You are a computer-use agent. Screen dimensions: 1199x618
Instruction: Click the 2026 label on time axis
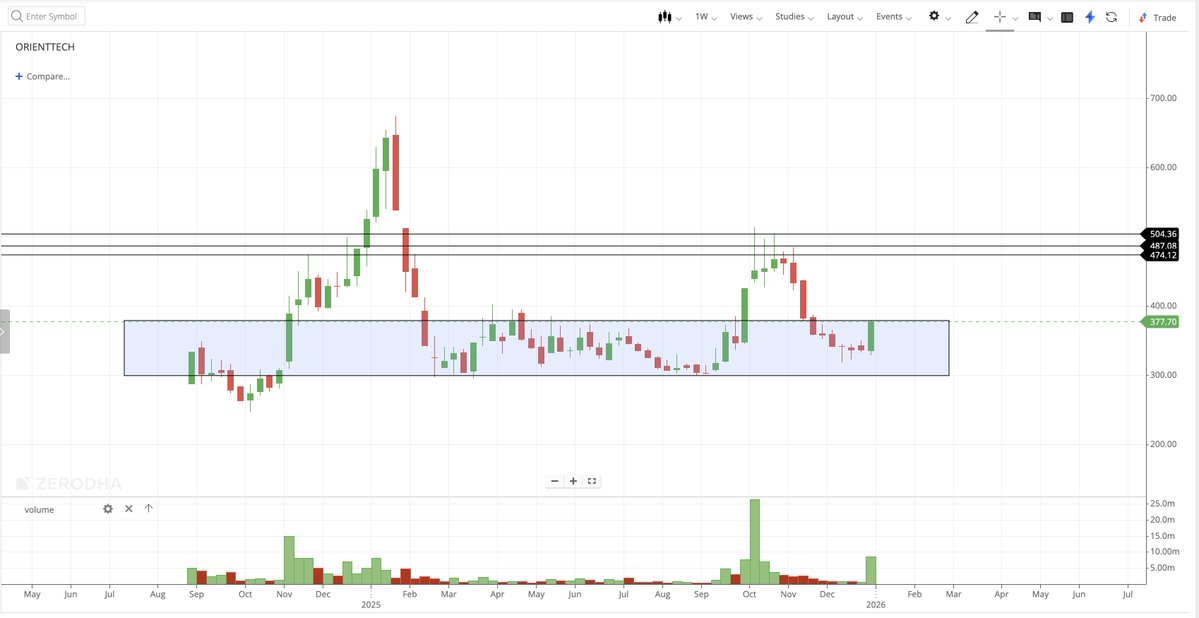(876, 604)
